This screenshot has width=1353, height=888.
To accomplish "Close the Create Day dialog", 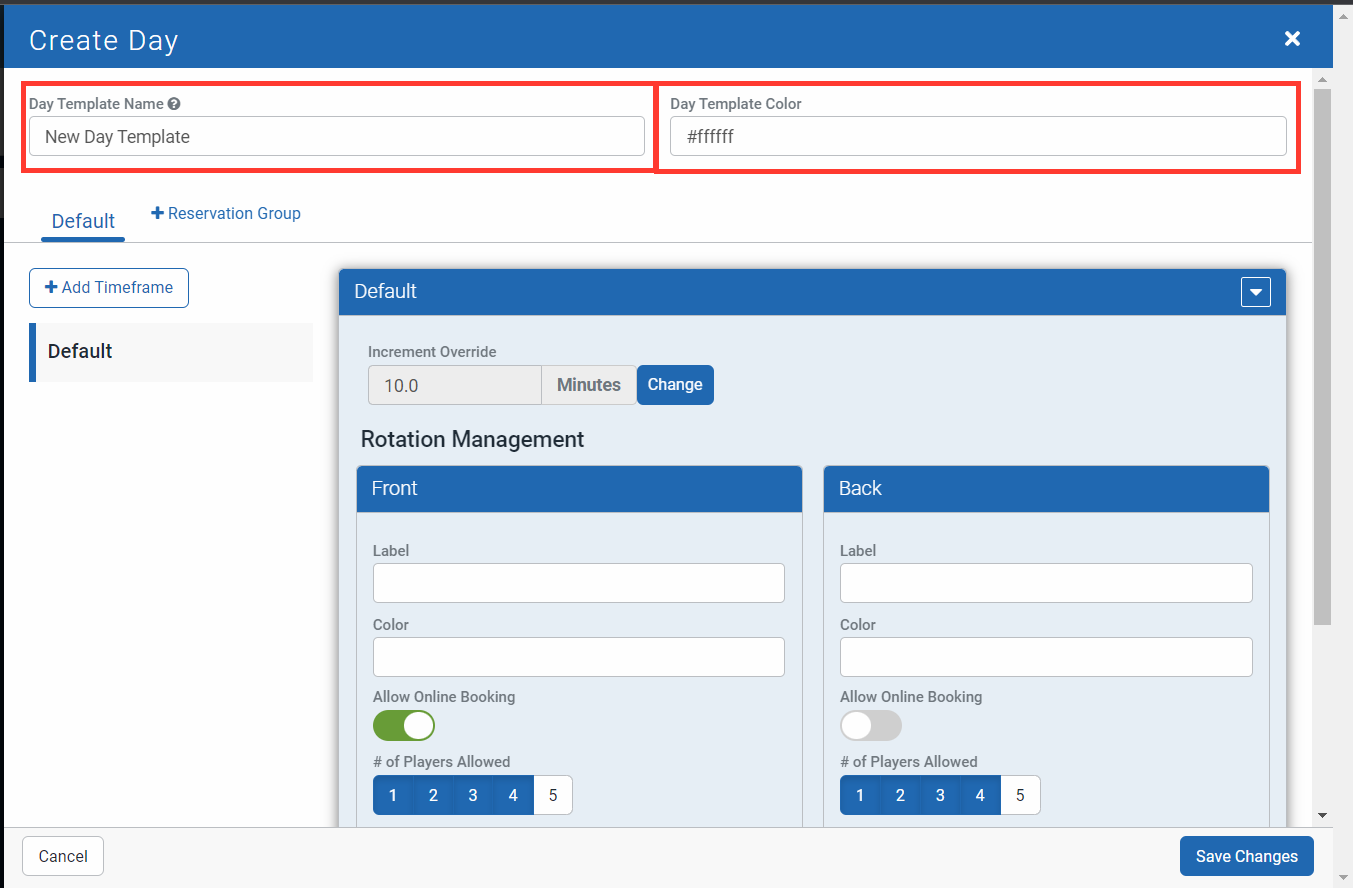I will [x=1292, y=39].
